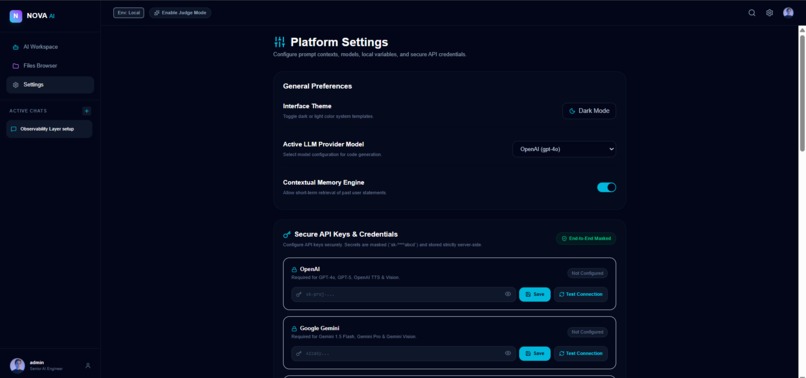
Task: Click the General Preferences heading
Action: (317, 86)
